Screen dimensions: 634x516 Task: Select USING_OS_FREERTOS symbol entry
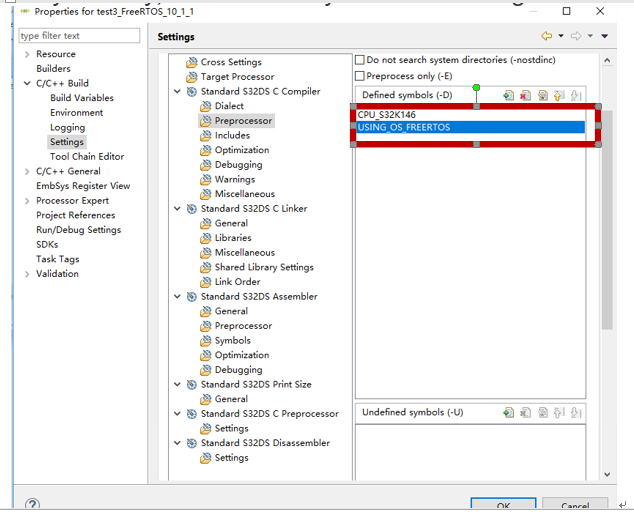471,127
